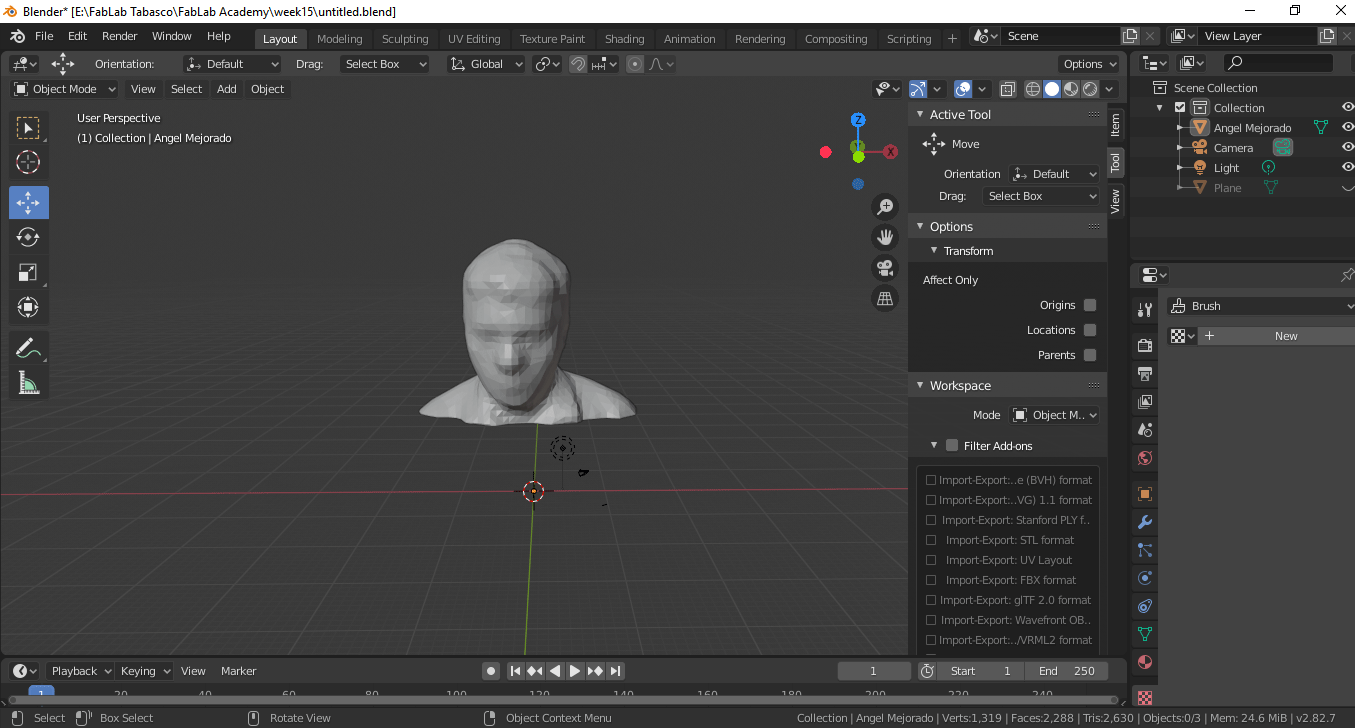Click the camera view icon in viewport
This screenshot has width=1355, height=728.
[885, 267]
